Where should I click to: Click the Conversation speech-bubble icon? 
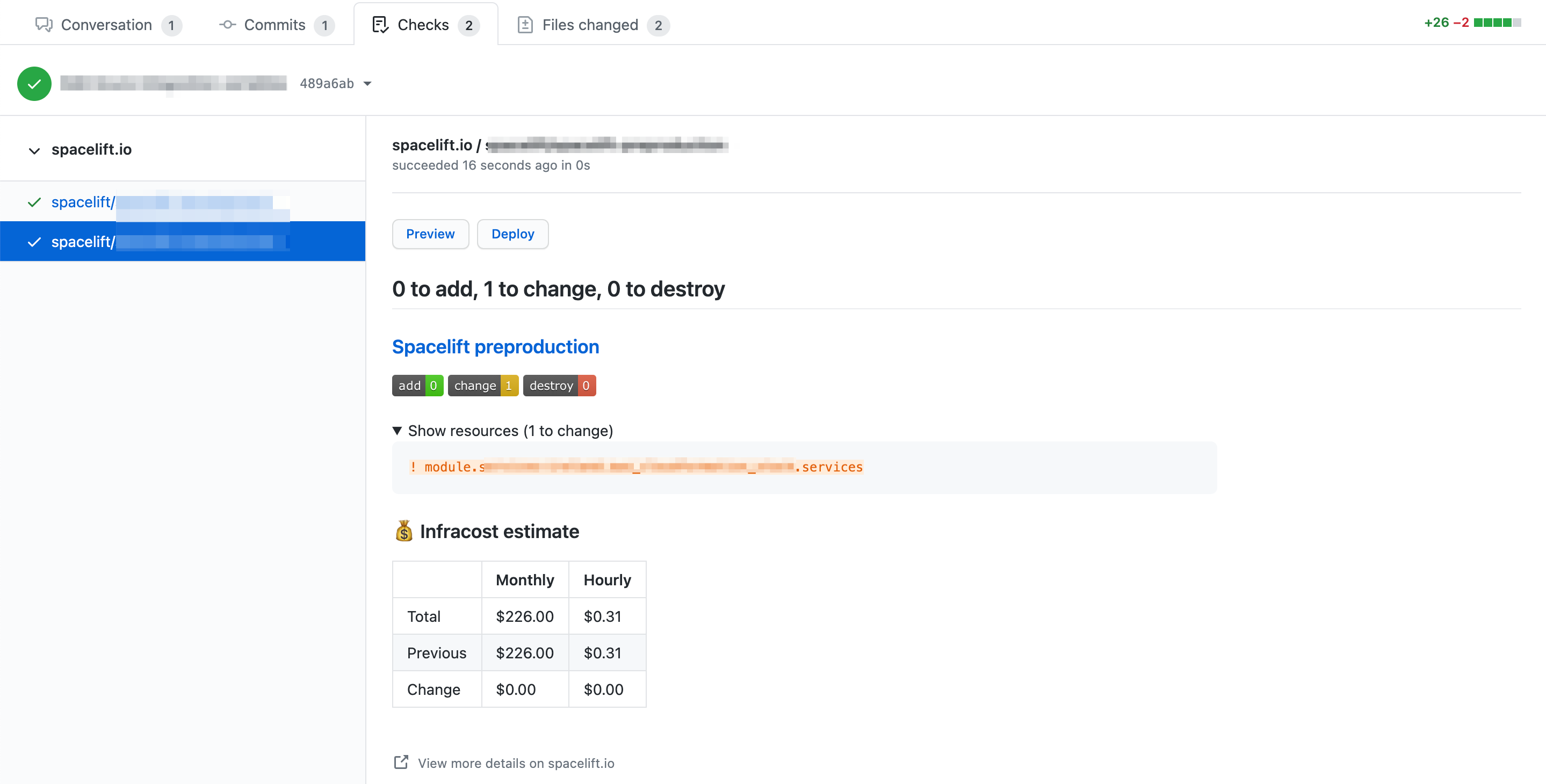pos(44,25)
